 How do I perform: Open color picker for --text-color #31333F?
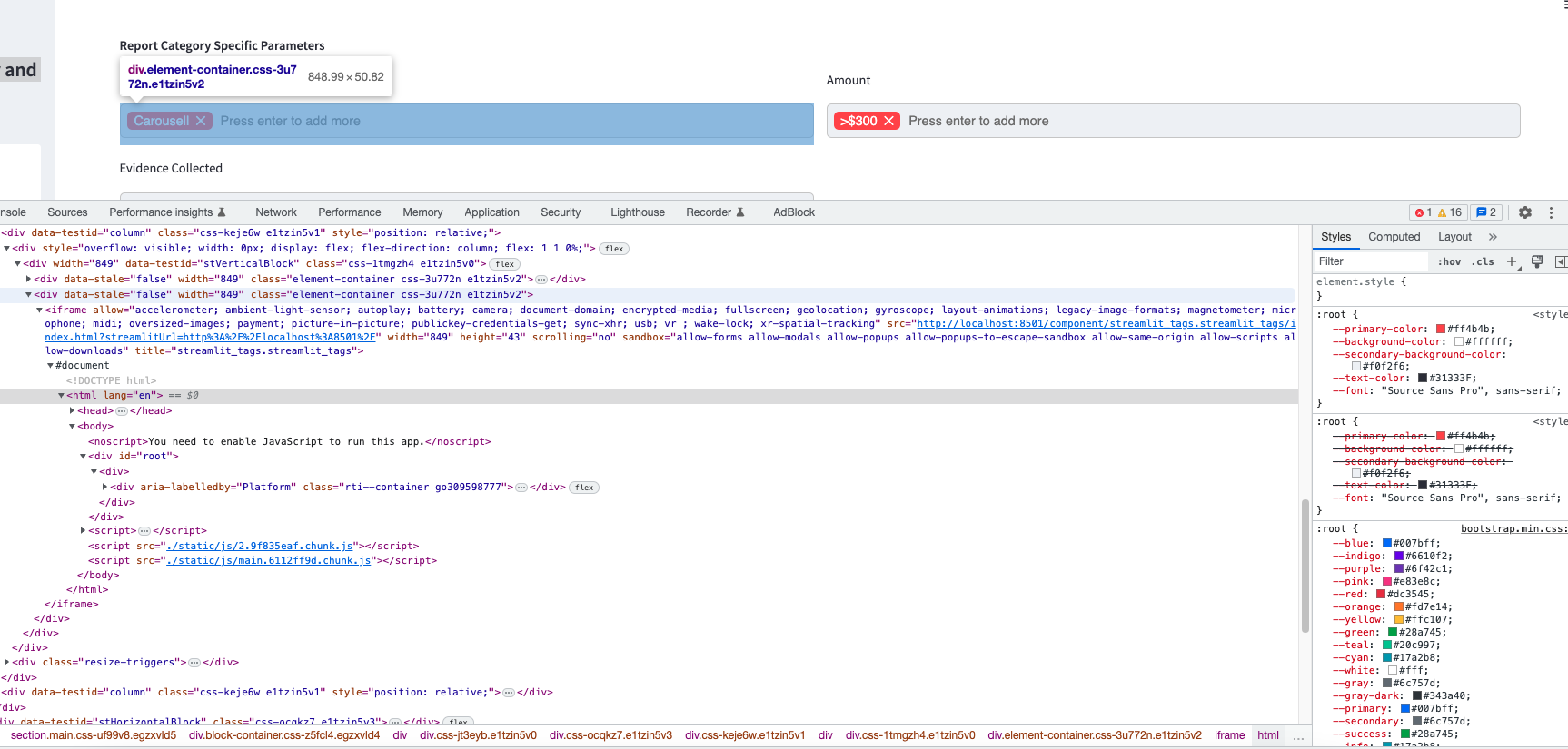click(x=1423, y=379)
